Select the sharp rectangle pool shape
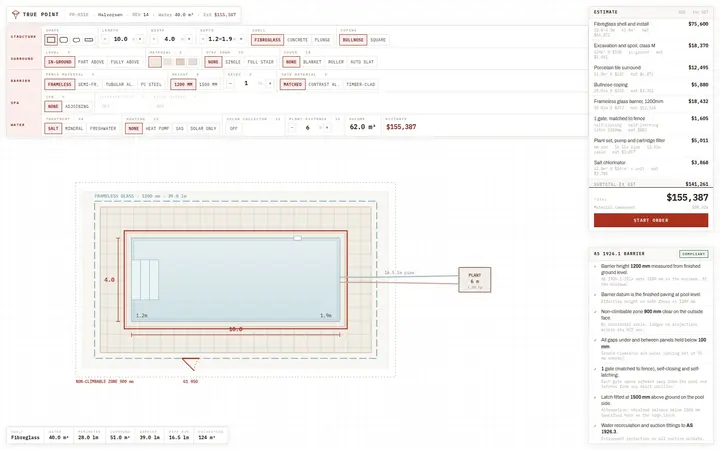 (x=51, y=40)
